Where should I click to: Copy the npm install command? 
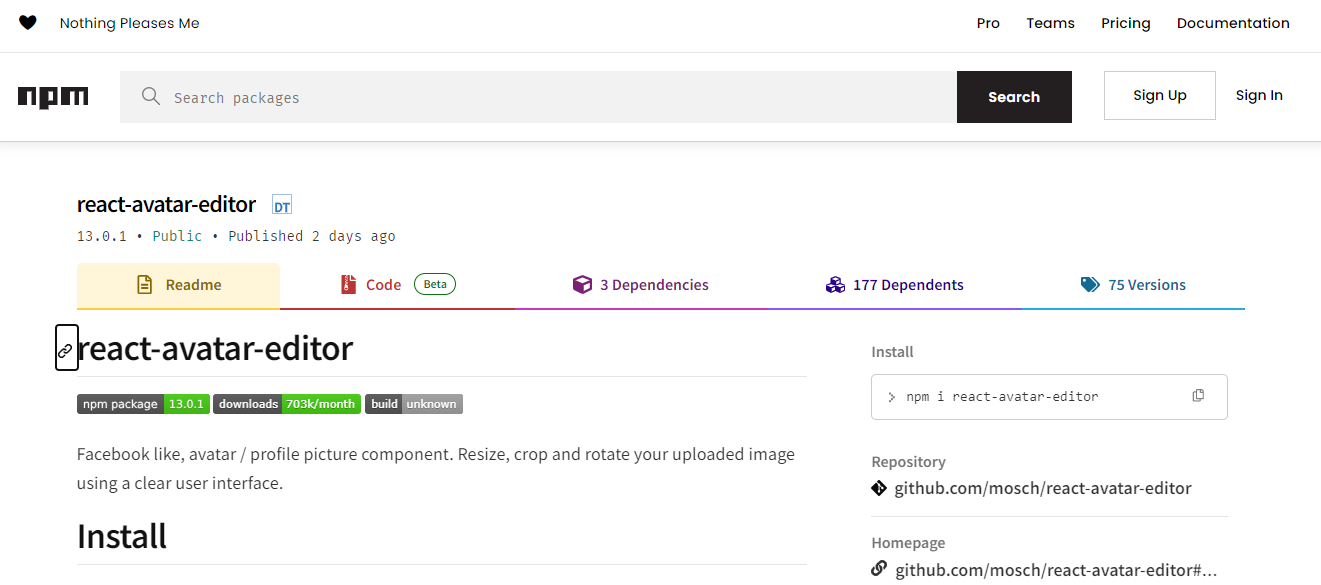pos(1198,396)
